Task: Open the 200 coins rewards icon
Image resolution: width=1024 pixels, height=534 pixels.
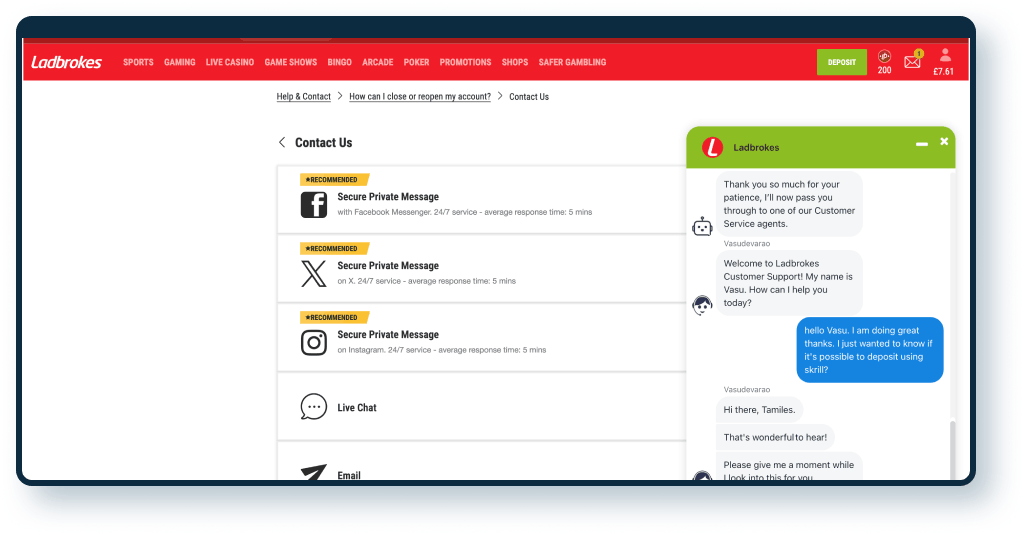Action: pos(884,62)
